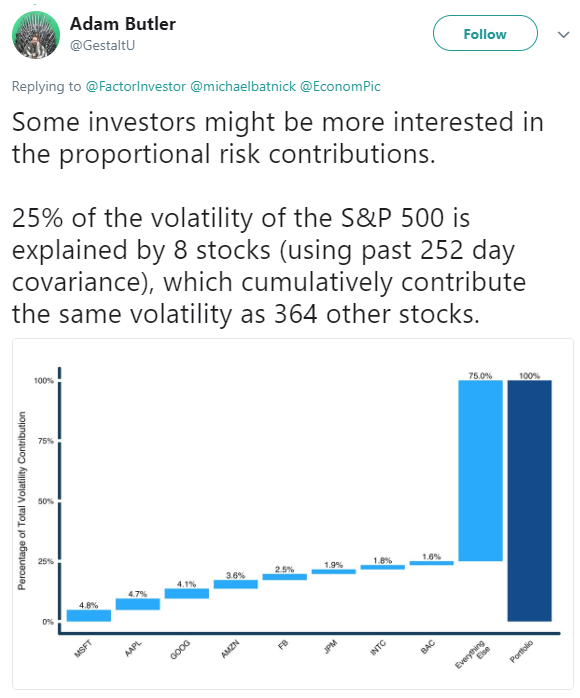
Task: Open the @GestaltU handle link
Action: tap(102, 45)
